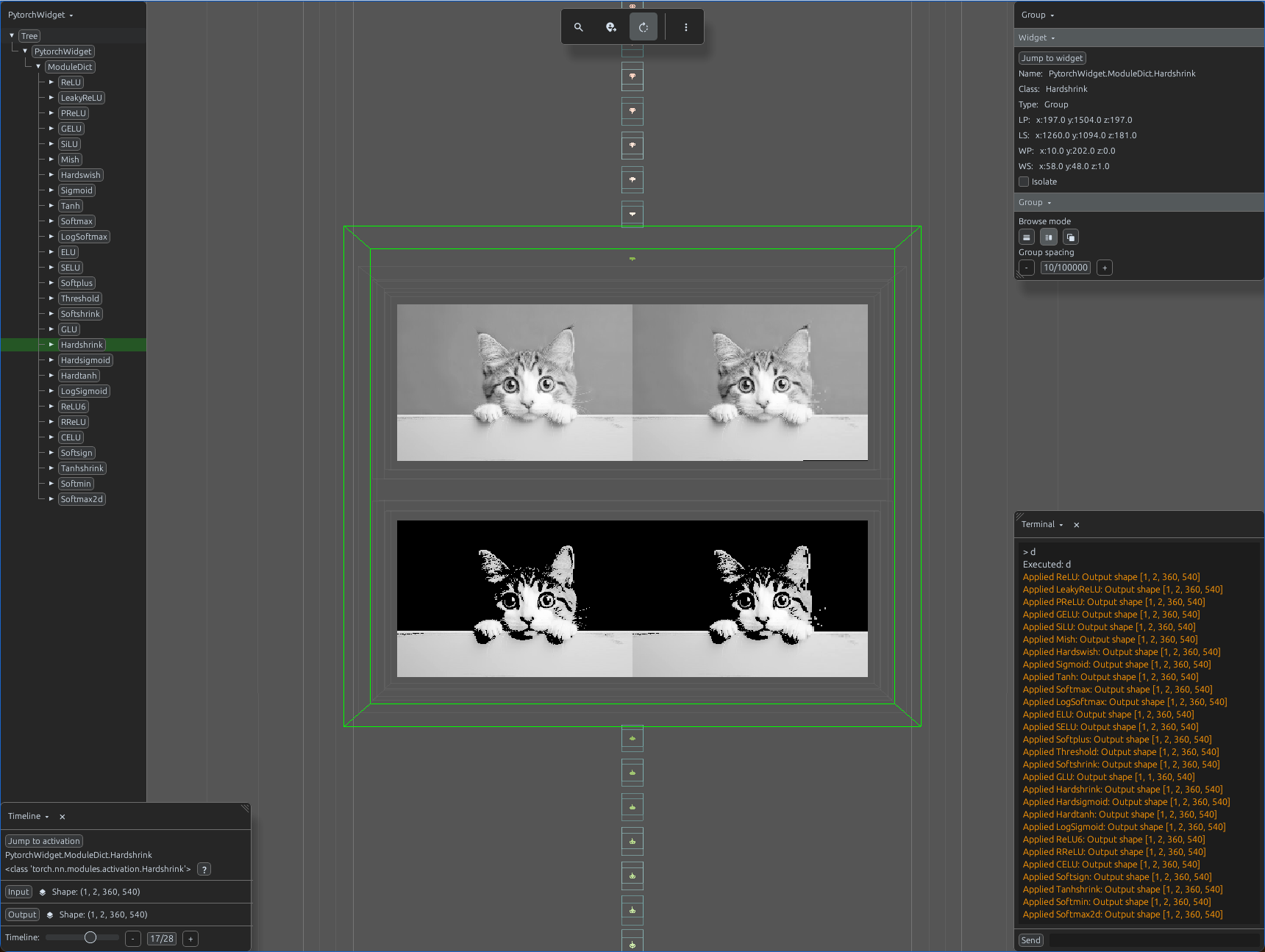The width and height of the screenshot is (1265, 952).
Task: Expand the ReLU tree node
Action: click(x=51, y=82)
